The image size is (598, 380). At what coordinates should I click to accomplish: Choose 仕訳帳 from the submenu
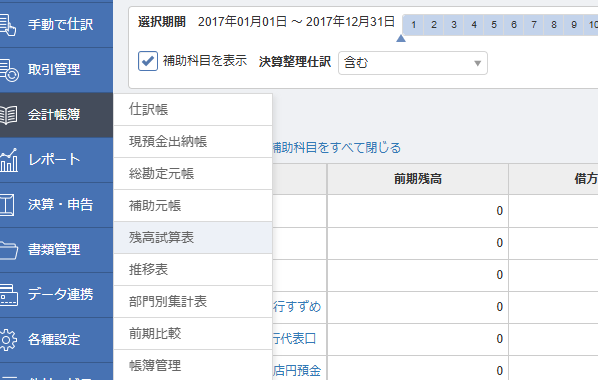click(193, 109)
